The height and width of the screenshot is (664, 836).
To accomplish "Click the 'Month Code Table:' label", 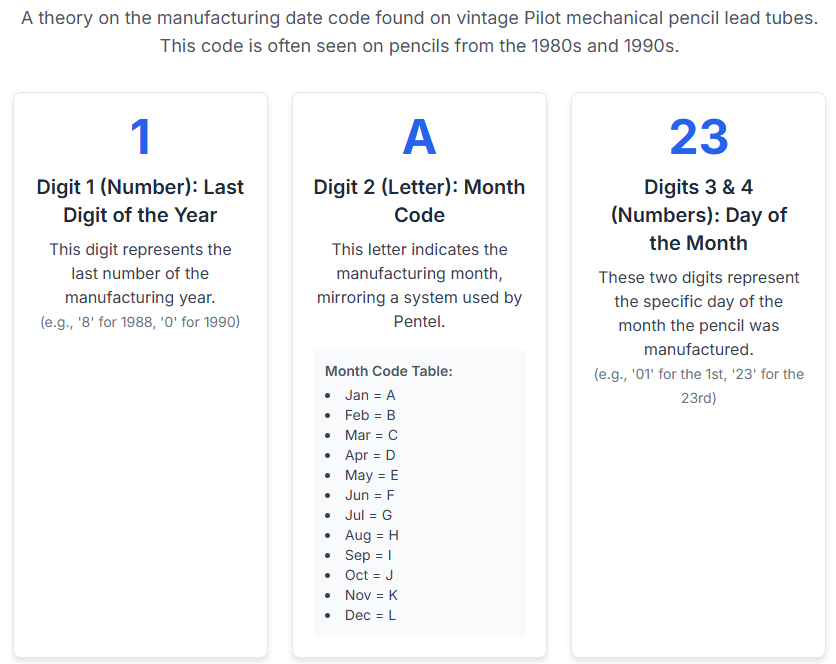I will [389, 371].
